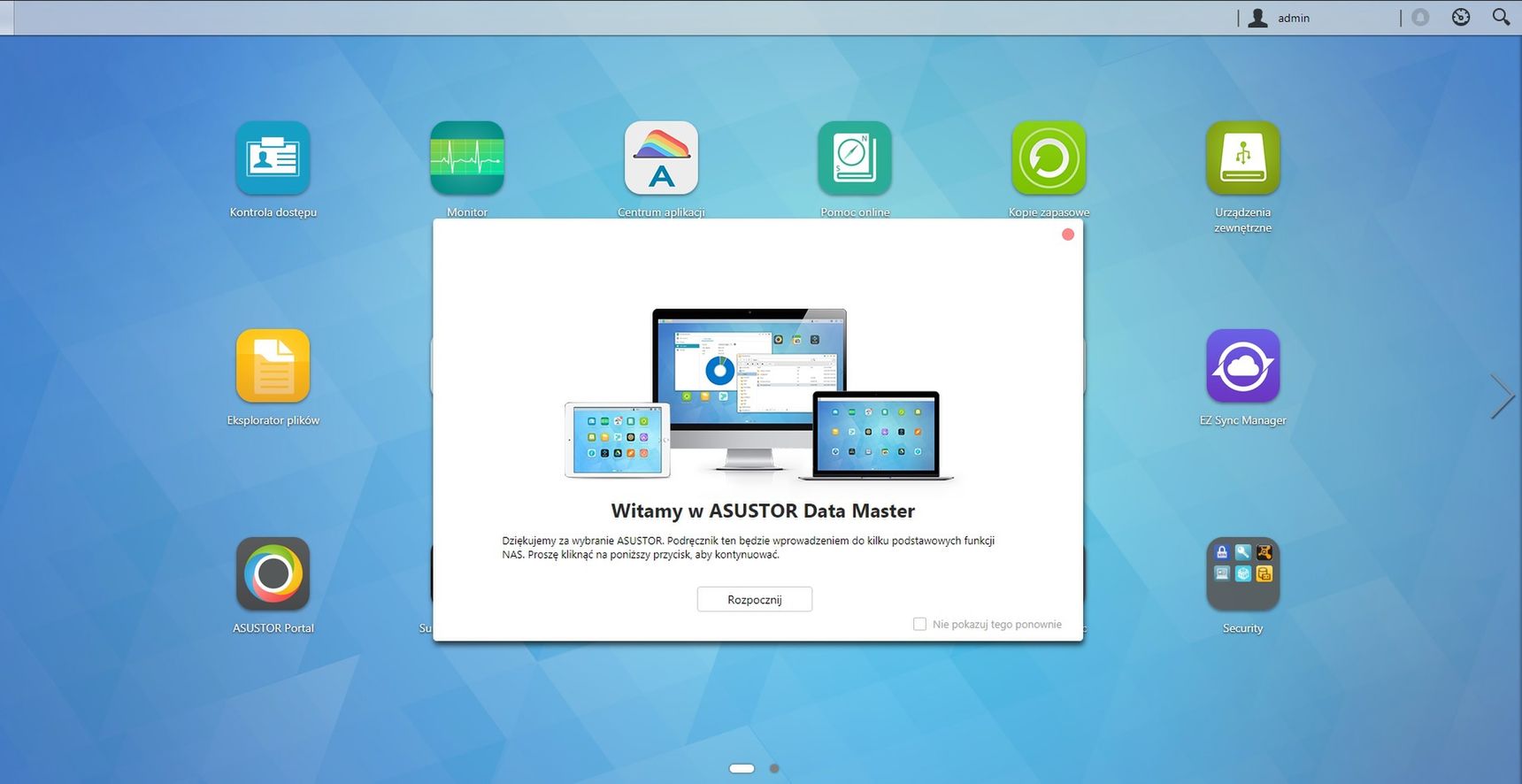Open ASUSTOR Portal app
The width and height of the screenshot is (1522, 784).
click(x=273, y=574)
